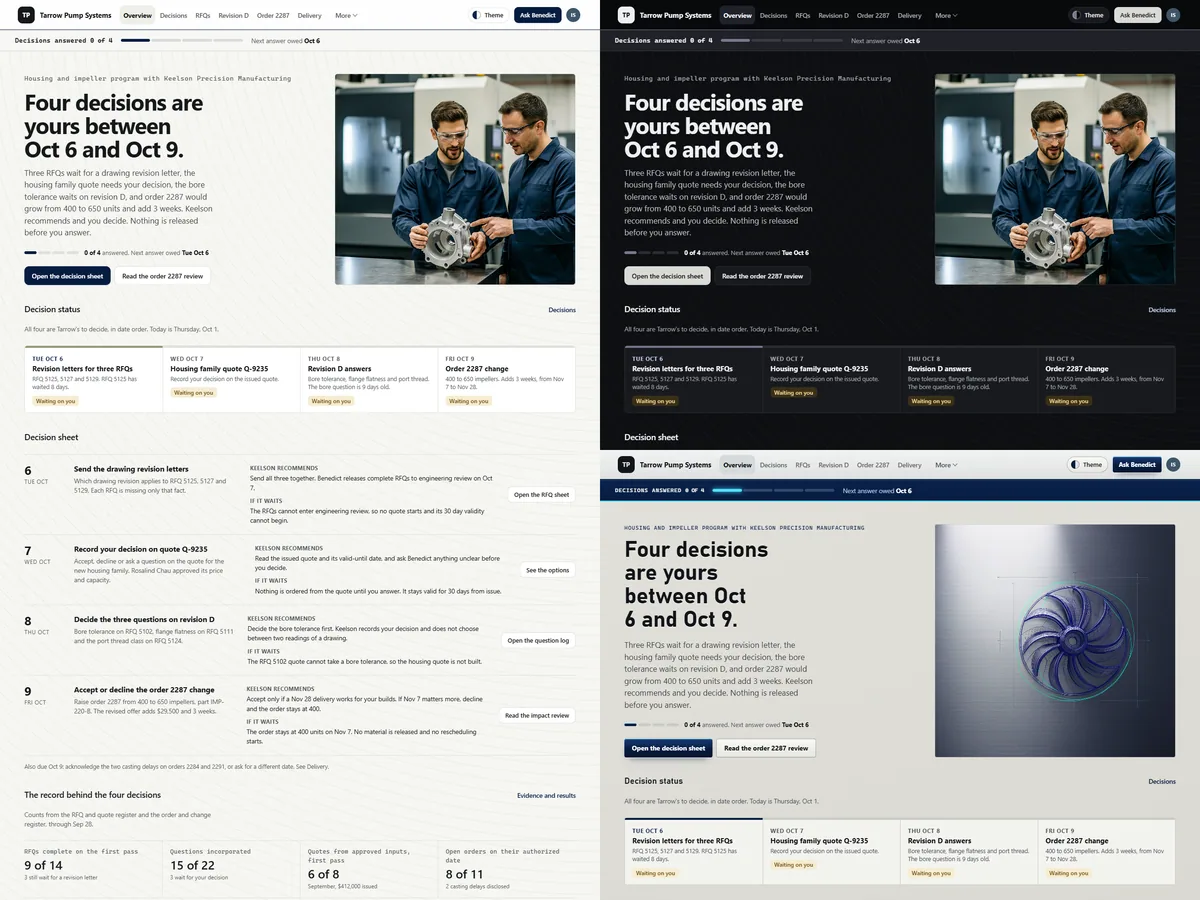The height and width of the screenshot is (900, 1200).
Task: Open the RFQs tab on the light-theme page
Action: (x=203, y=16)
